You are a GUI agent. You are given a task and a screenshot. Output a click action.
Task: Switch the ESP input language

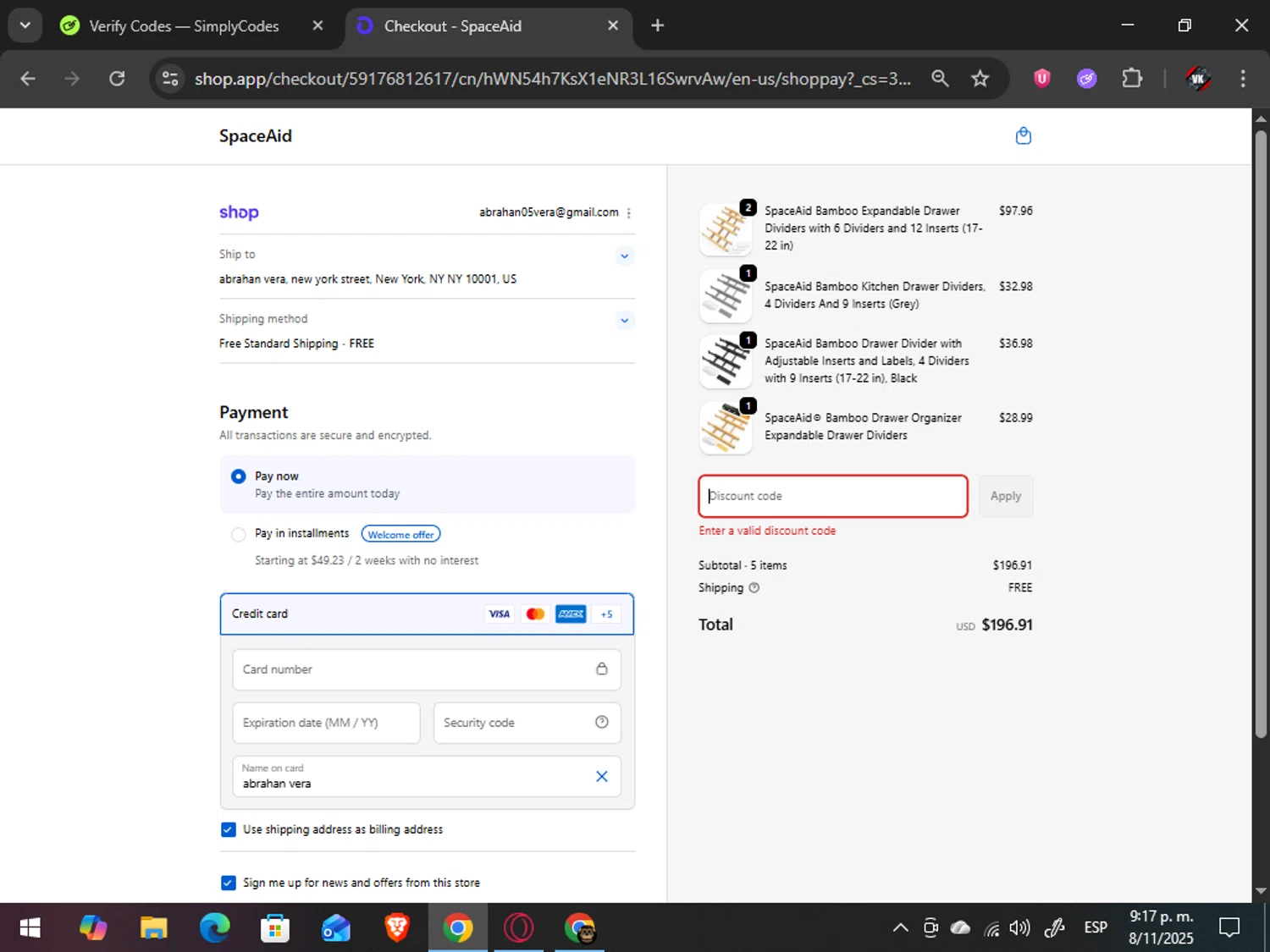tap(1096, 928)
